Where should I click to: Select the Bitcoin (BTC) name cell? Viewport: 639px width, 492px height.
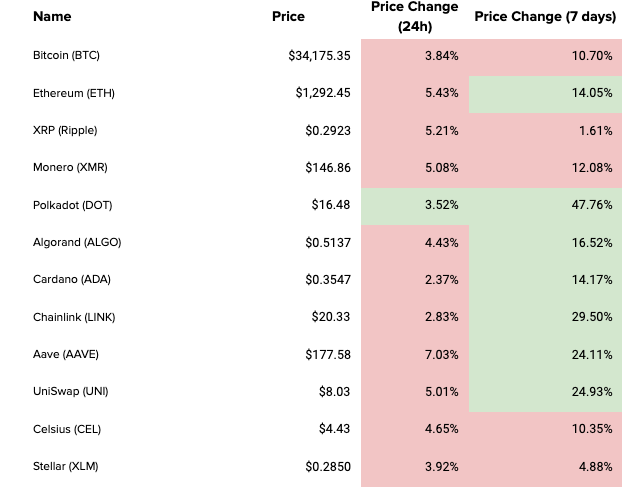(65, 56)
